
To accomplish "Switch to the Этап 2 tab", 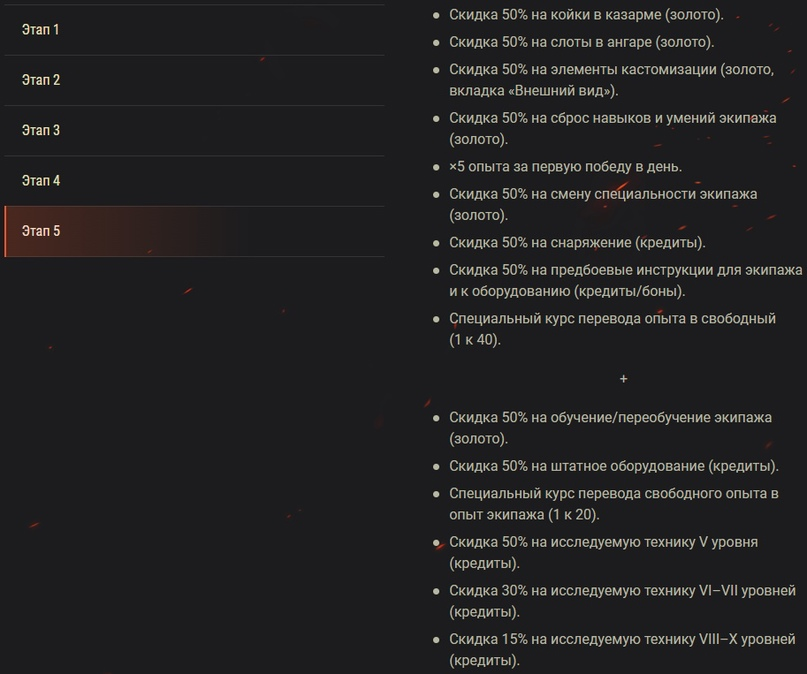I will (41, 80).
